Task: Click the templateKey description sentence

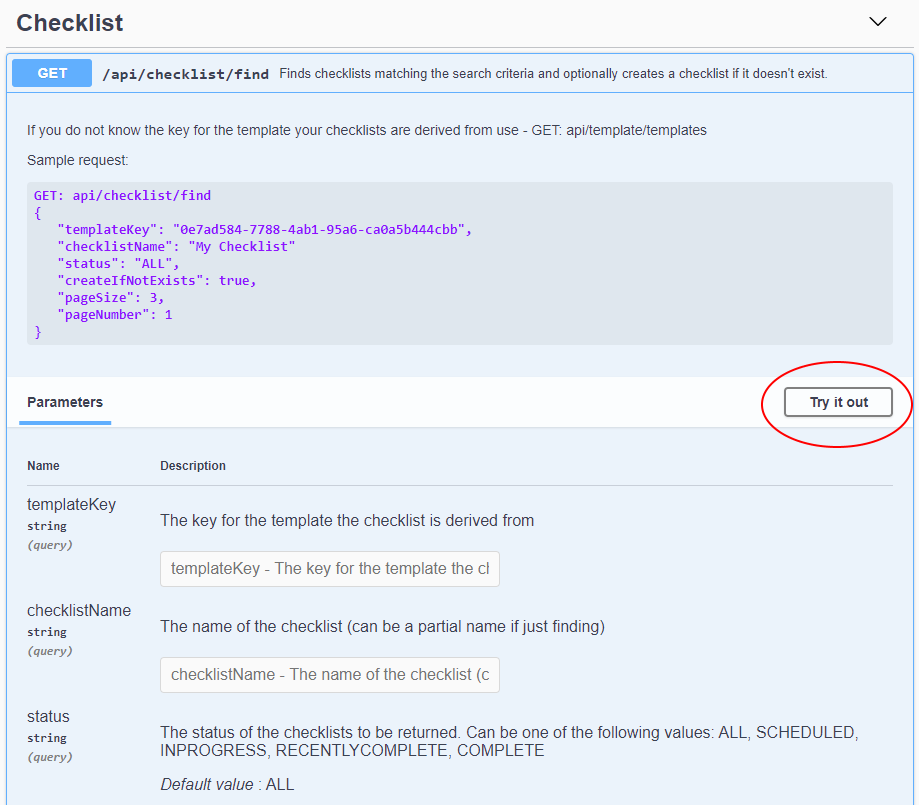Action: point(347,521)
